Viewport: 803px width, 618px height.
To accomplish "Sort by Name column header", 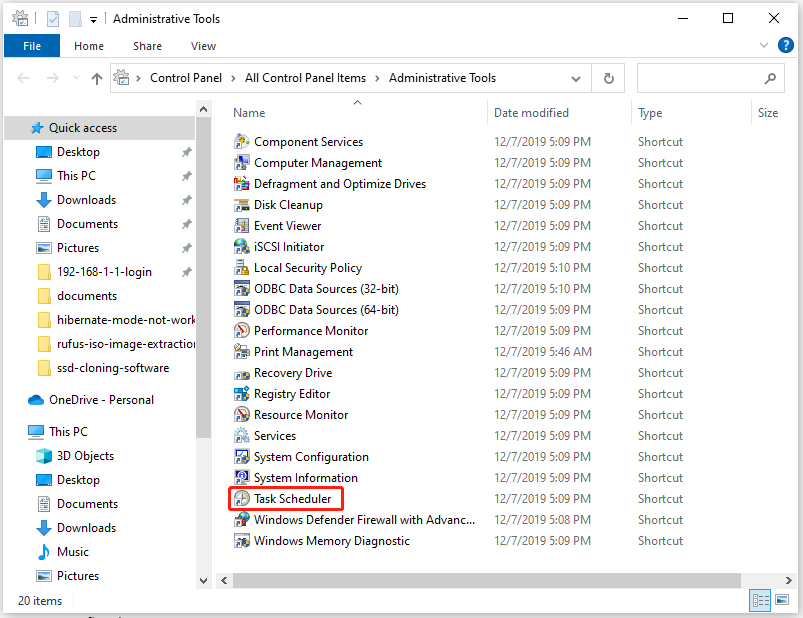I will pyautogui.click(x=249, y=113).
